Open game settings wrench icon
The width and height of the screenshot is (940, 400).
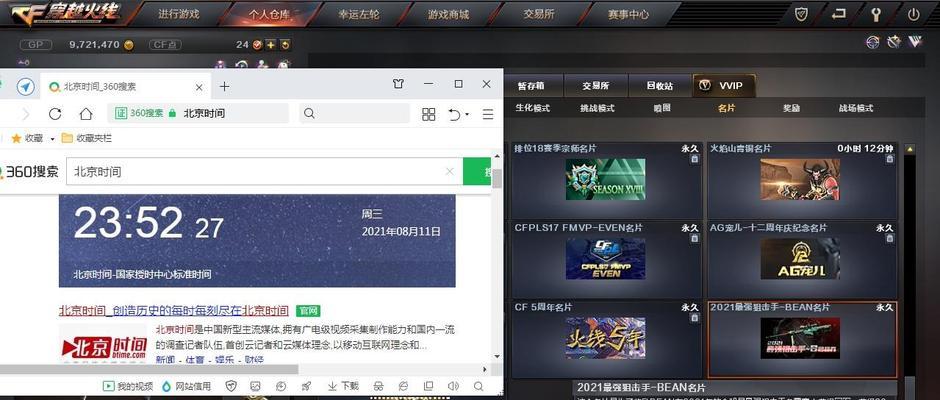coord(876,14)
